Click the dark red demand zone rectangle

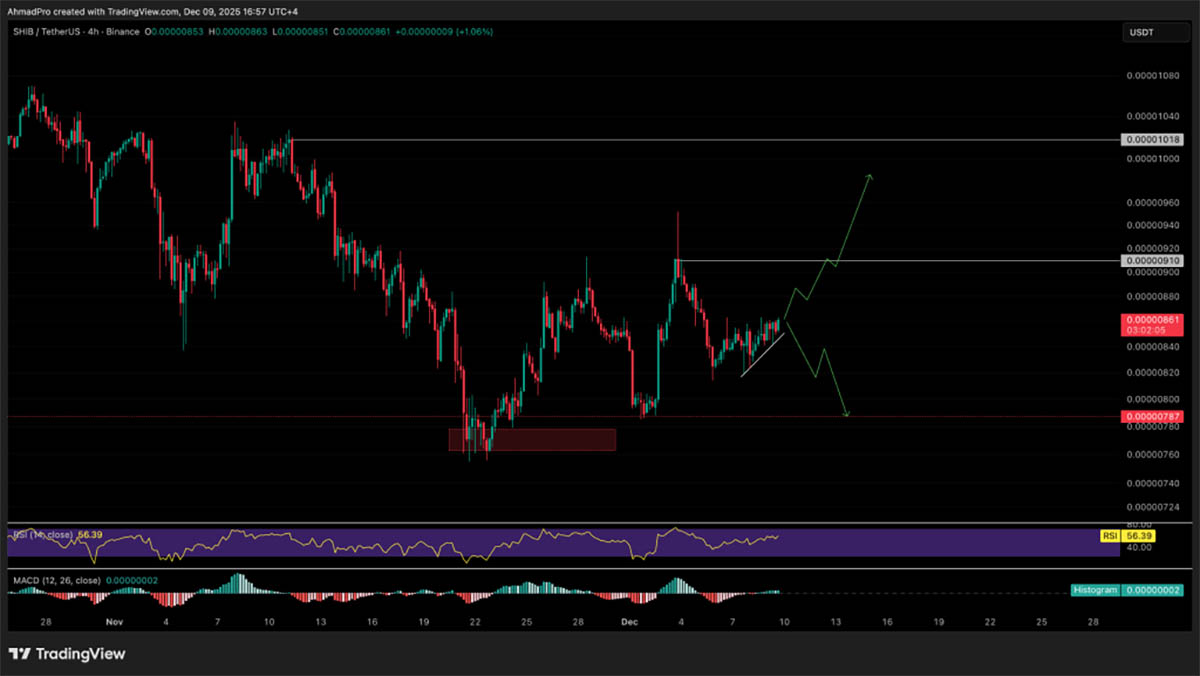pyautogui.click(x=532, y=439)
